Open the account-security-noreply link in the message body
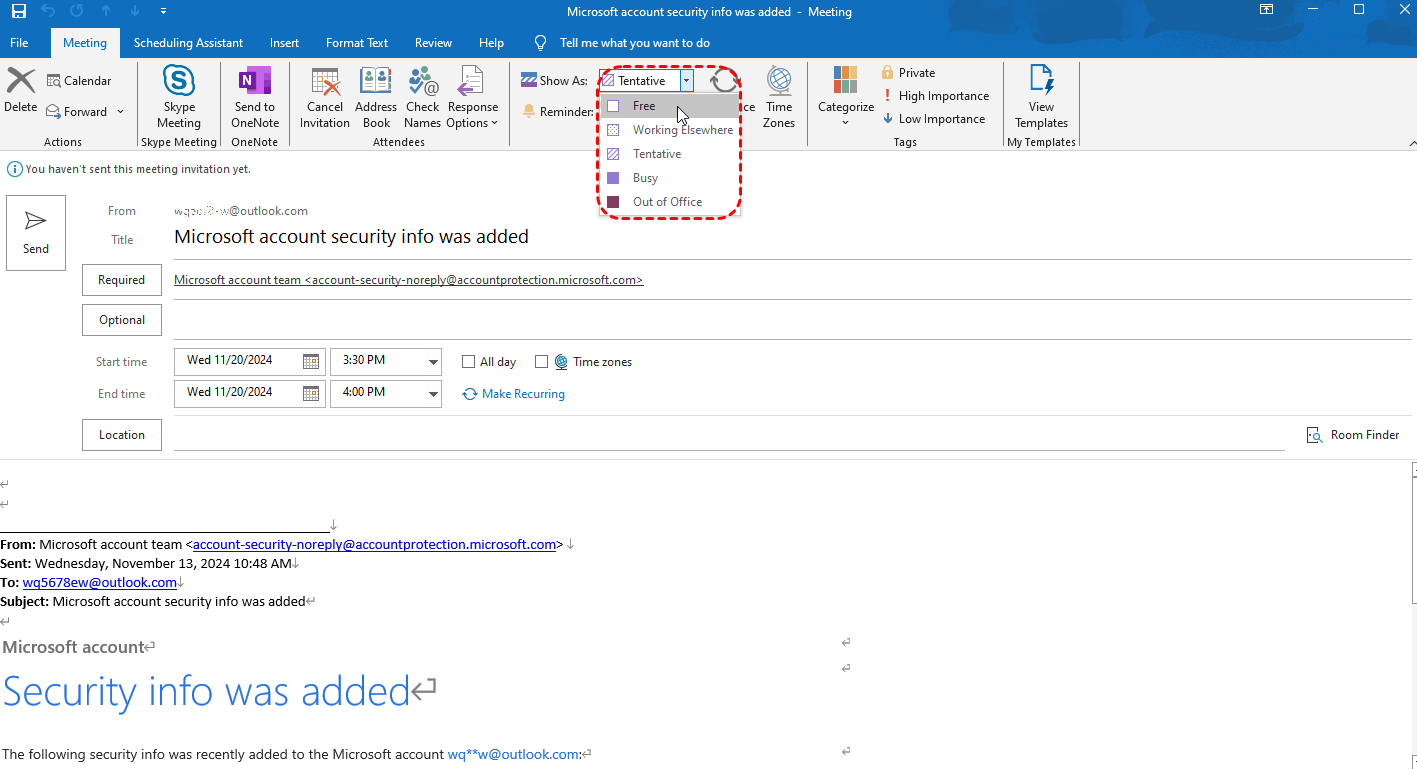This screenshot has width=1417, height=769. tap(374, 545)
